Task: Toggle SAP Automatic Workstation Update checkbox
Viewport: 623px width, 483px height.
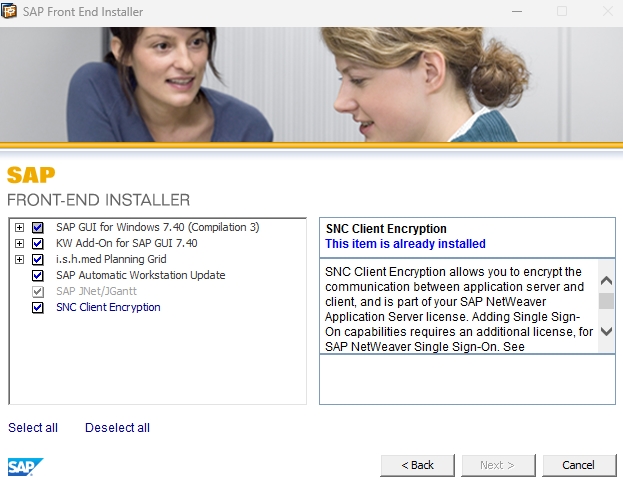Action: pos(38,275)
